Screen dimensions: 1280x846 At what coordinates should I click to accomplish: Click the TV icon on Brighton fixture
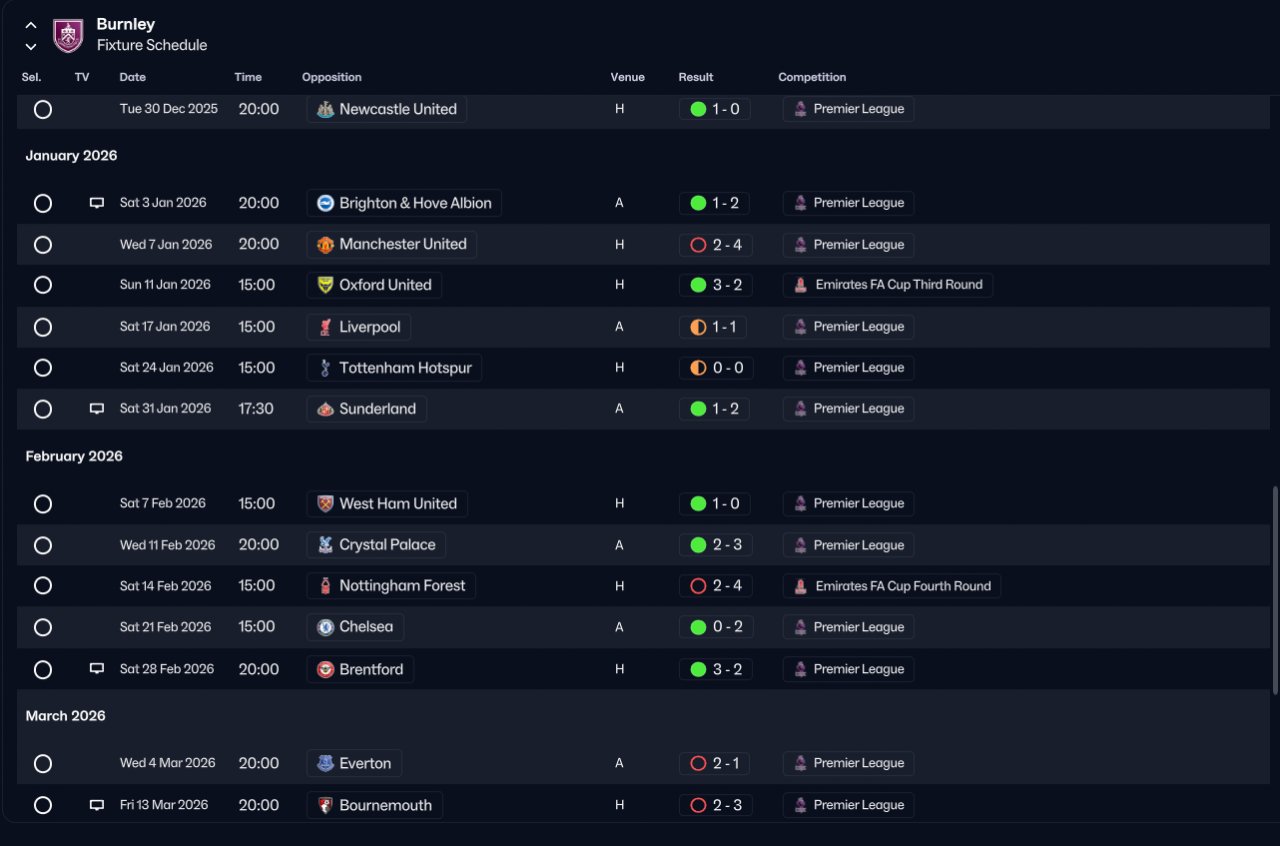(97, 203)
